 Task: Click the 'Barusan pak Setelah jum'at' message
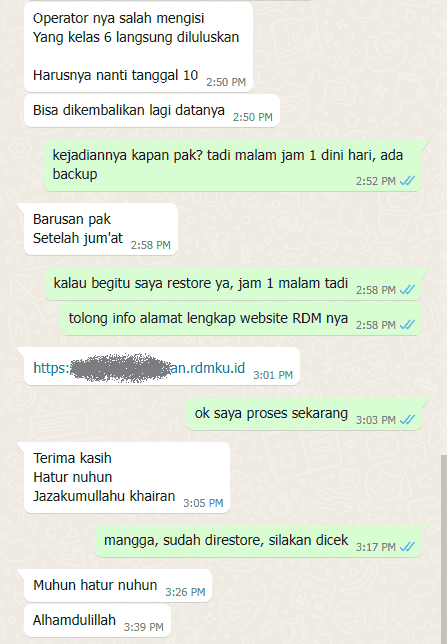pos(101,229)
